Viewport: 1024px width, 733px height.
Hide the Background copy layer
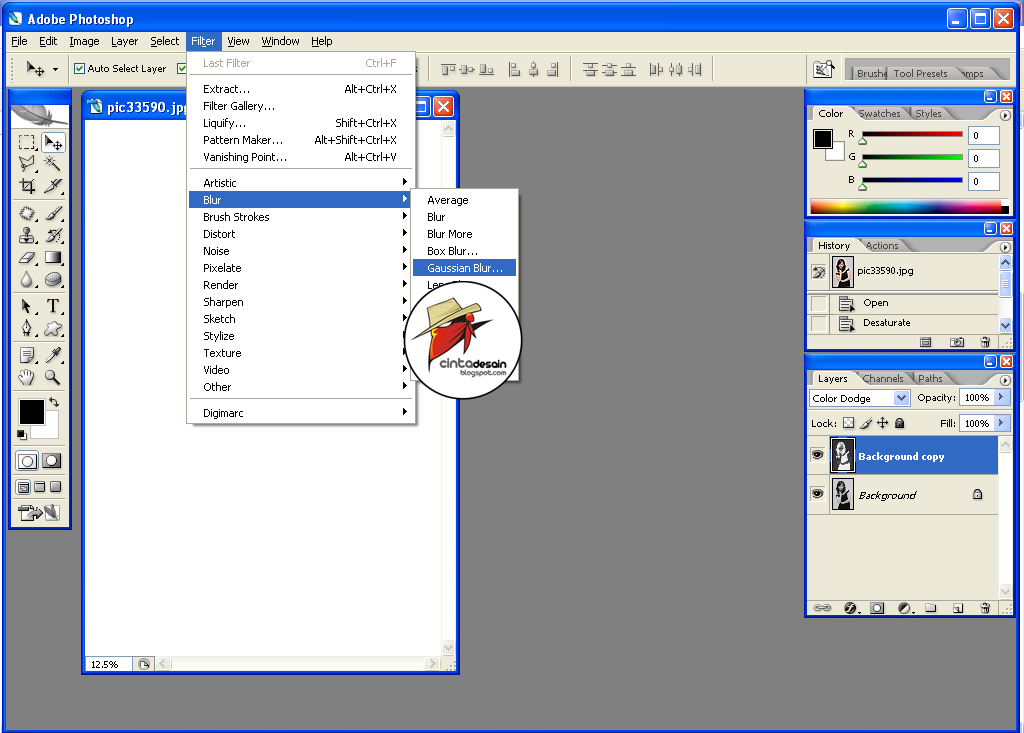[817, 455]
